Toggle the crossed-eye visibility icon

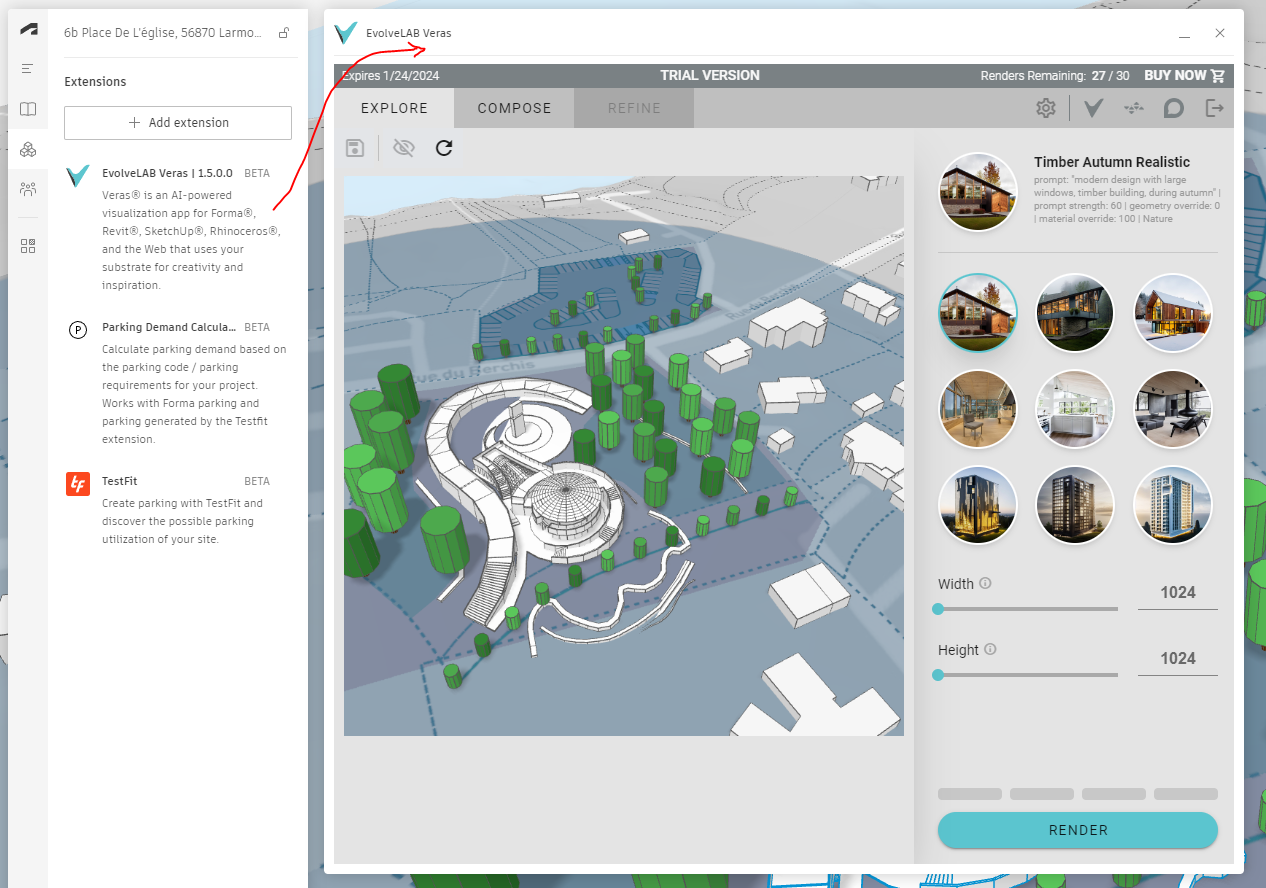click(x=404, y=148)
